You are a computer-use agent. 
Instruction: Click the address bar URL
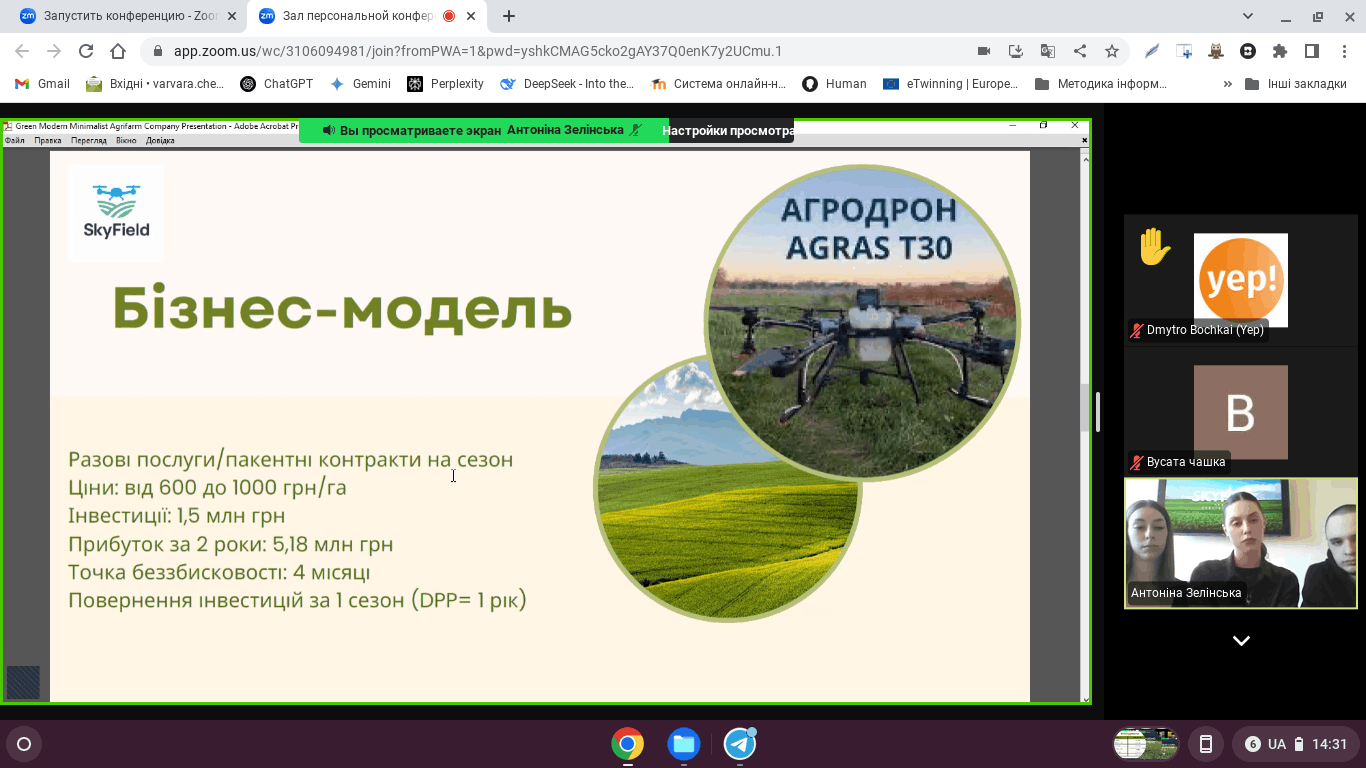tap(478, 51)
